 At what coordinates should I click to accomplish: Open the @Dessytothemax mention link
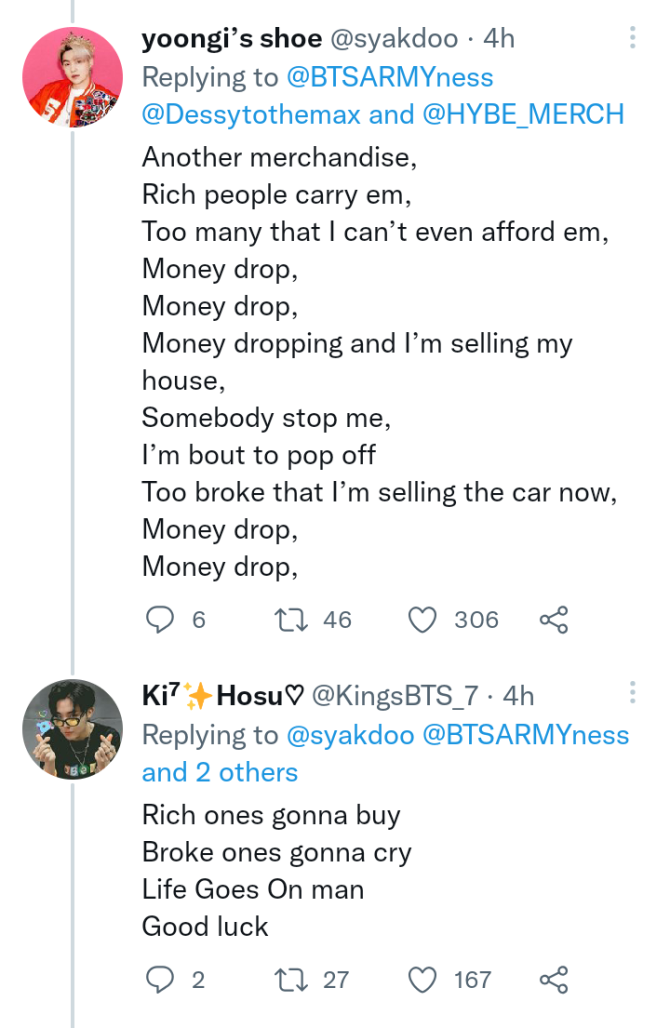point(251,114)
